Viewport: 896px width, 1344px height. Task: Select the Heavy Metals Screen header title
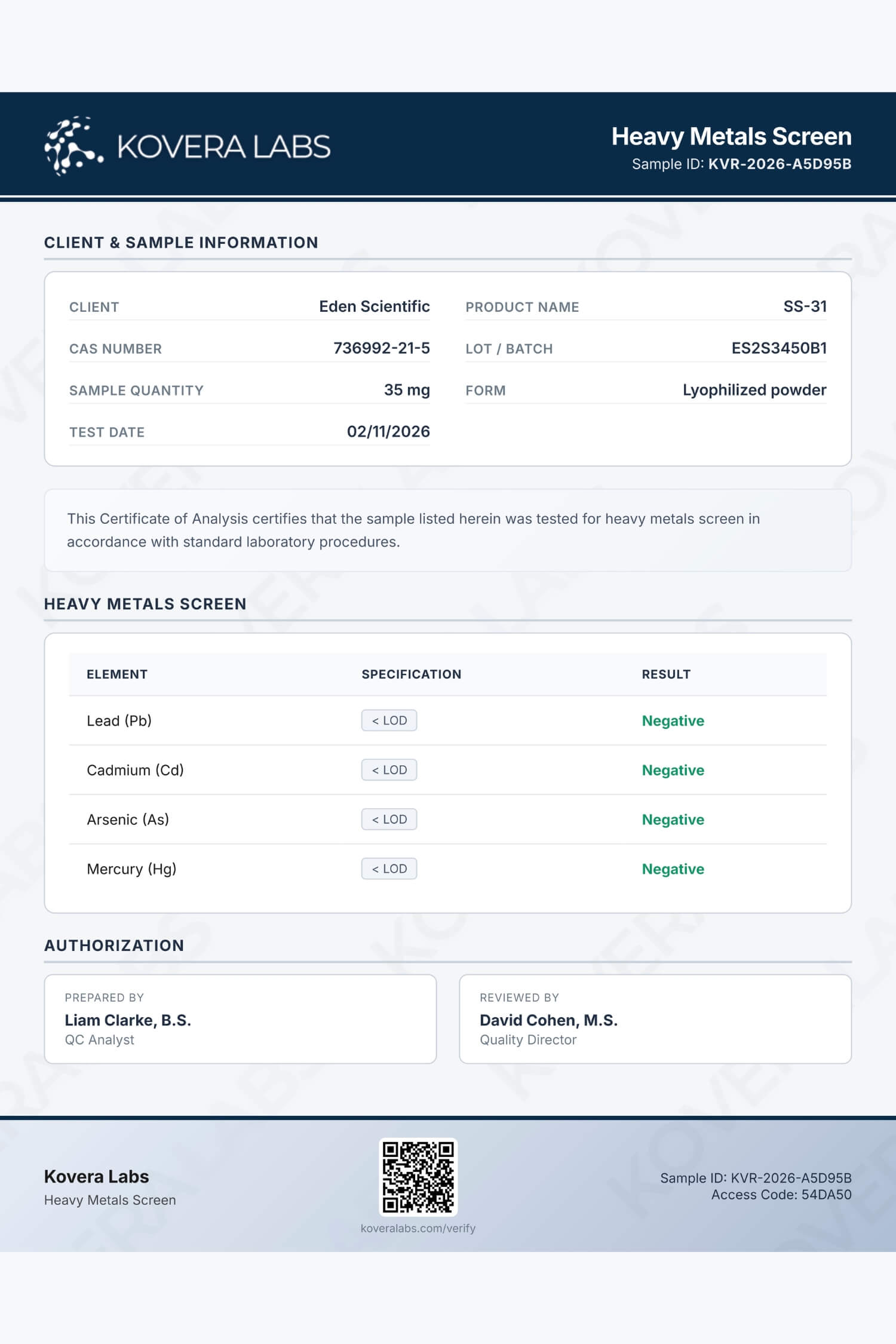731,136
